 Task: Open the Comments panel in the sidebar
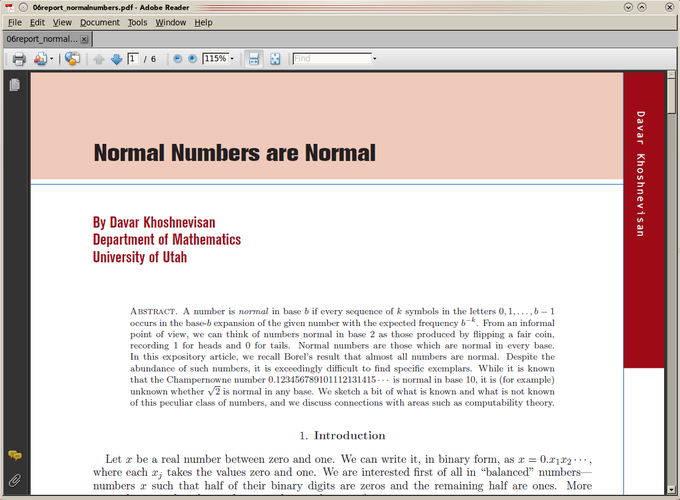pyautogui.click(x=15, y=455)
